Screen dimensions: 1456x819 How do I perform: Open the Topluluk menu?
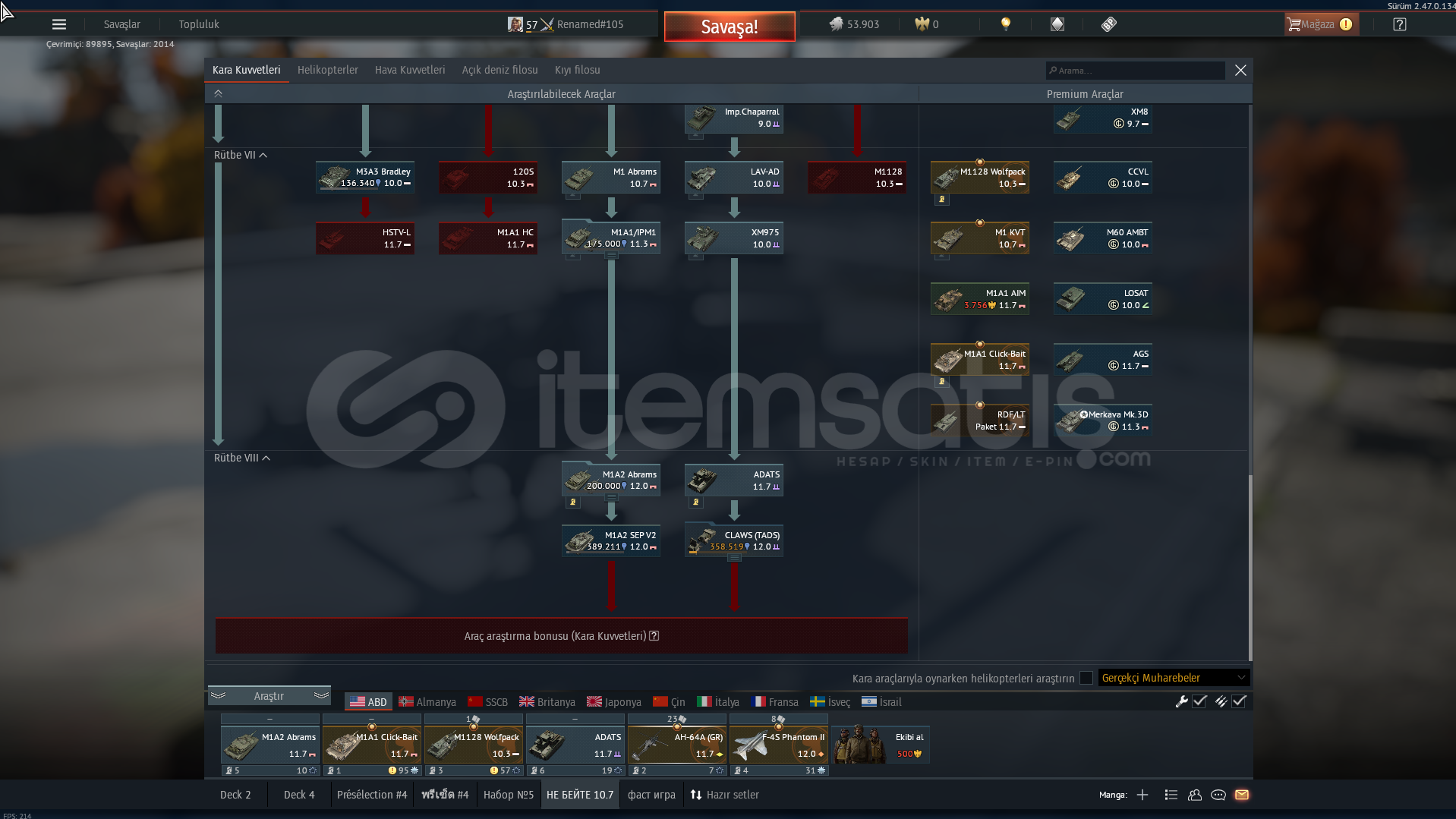(x=199, y=24)
